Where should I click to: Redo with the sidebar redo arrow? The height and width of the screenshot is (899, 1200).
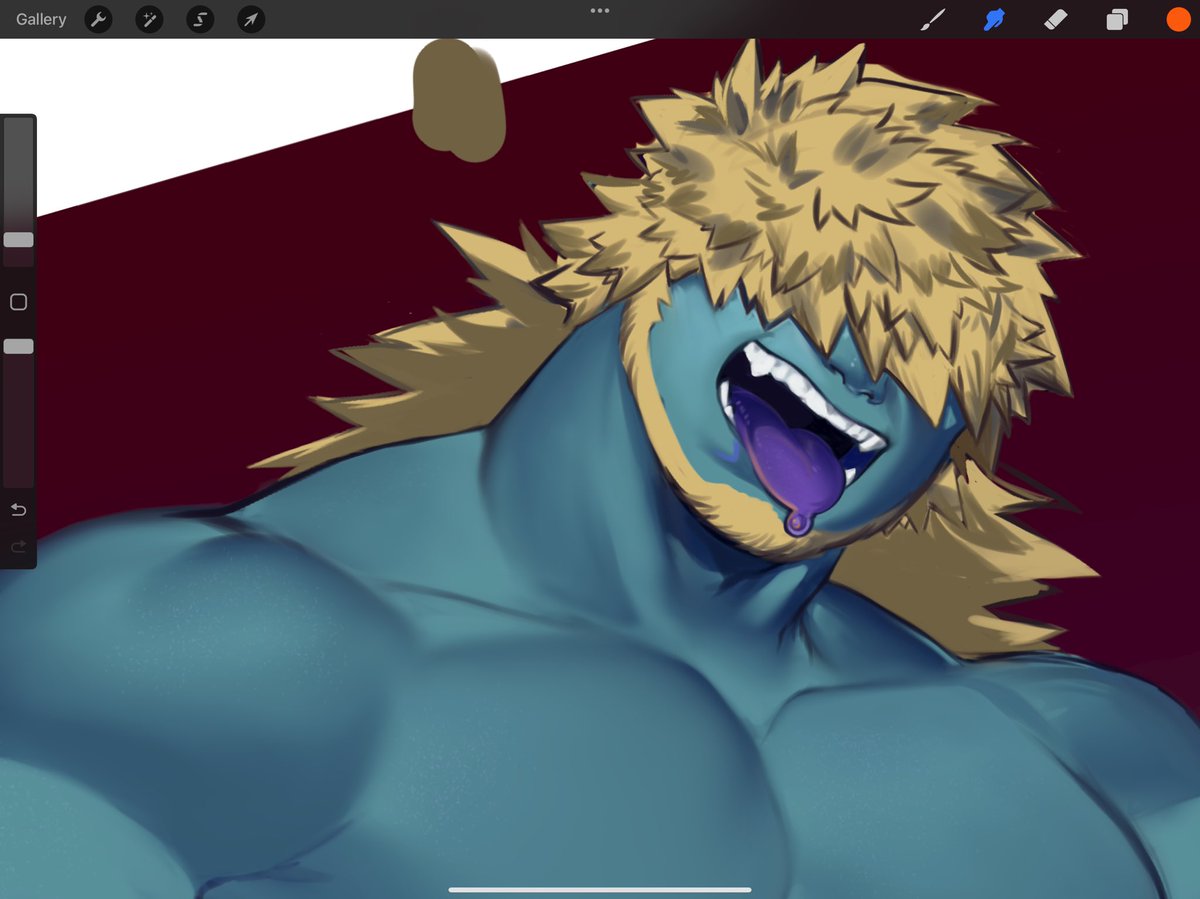tap(18, 547)
